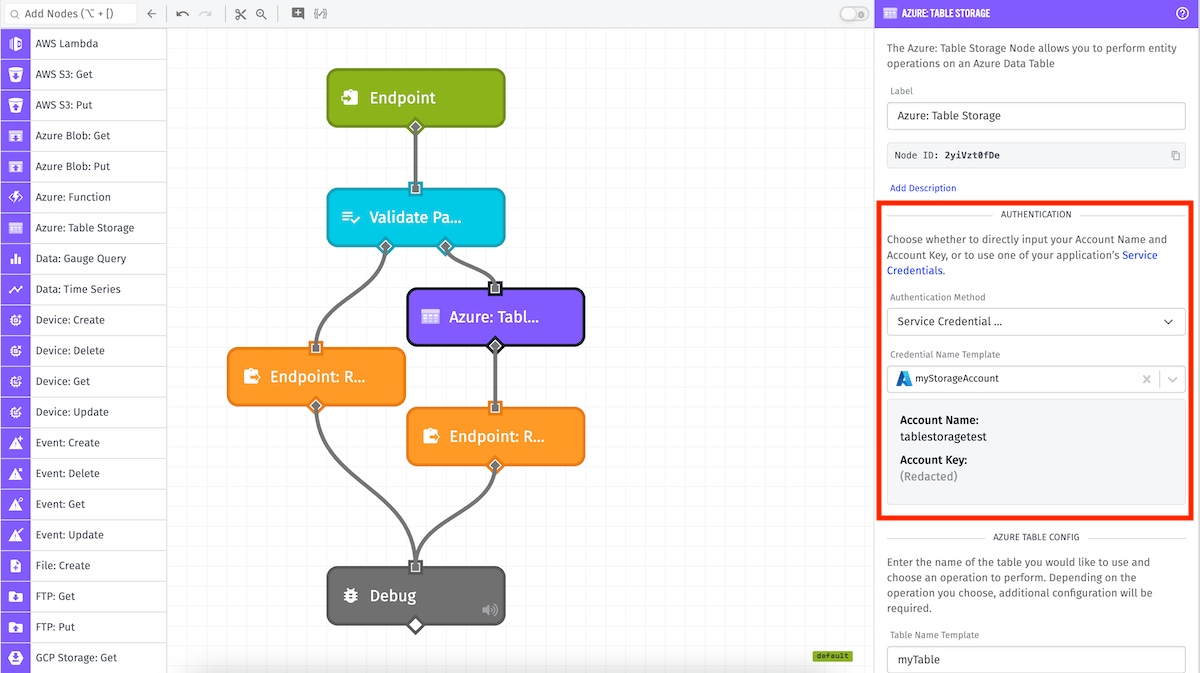This screenshot has height=673, width=1200.
Task: Add the Azure Blob: Put node
Action: coord(84,166)
